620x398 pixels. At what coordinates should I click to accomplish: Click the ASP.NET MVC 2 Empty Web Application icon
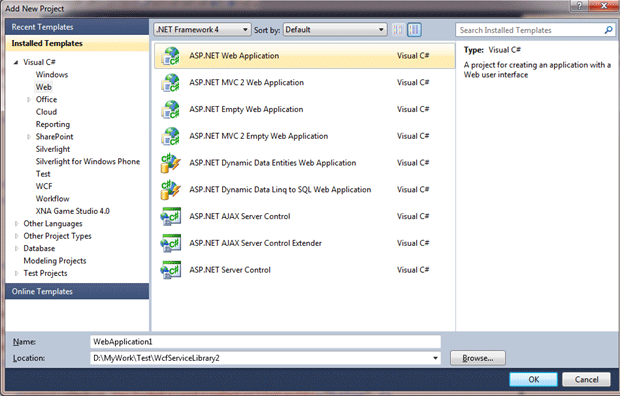point(170,136)
